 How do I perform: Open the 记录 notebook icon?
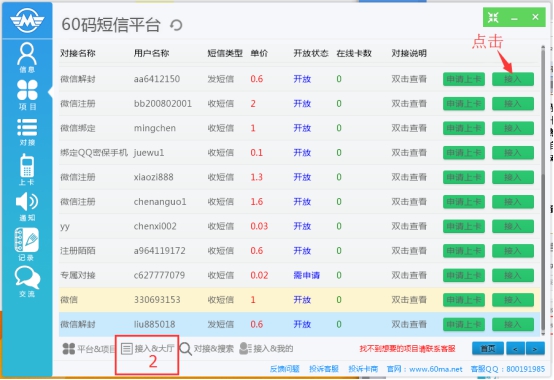tap(26, 244)
